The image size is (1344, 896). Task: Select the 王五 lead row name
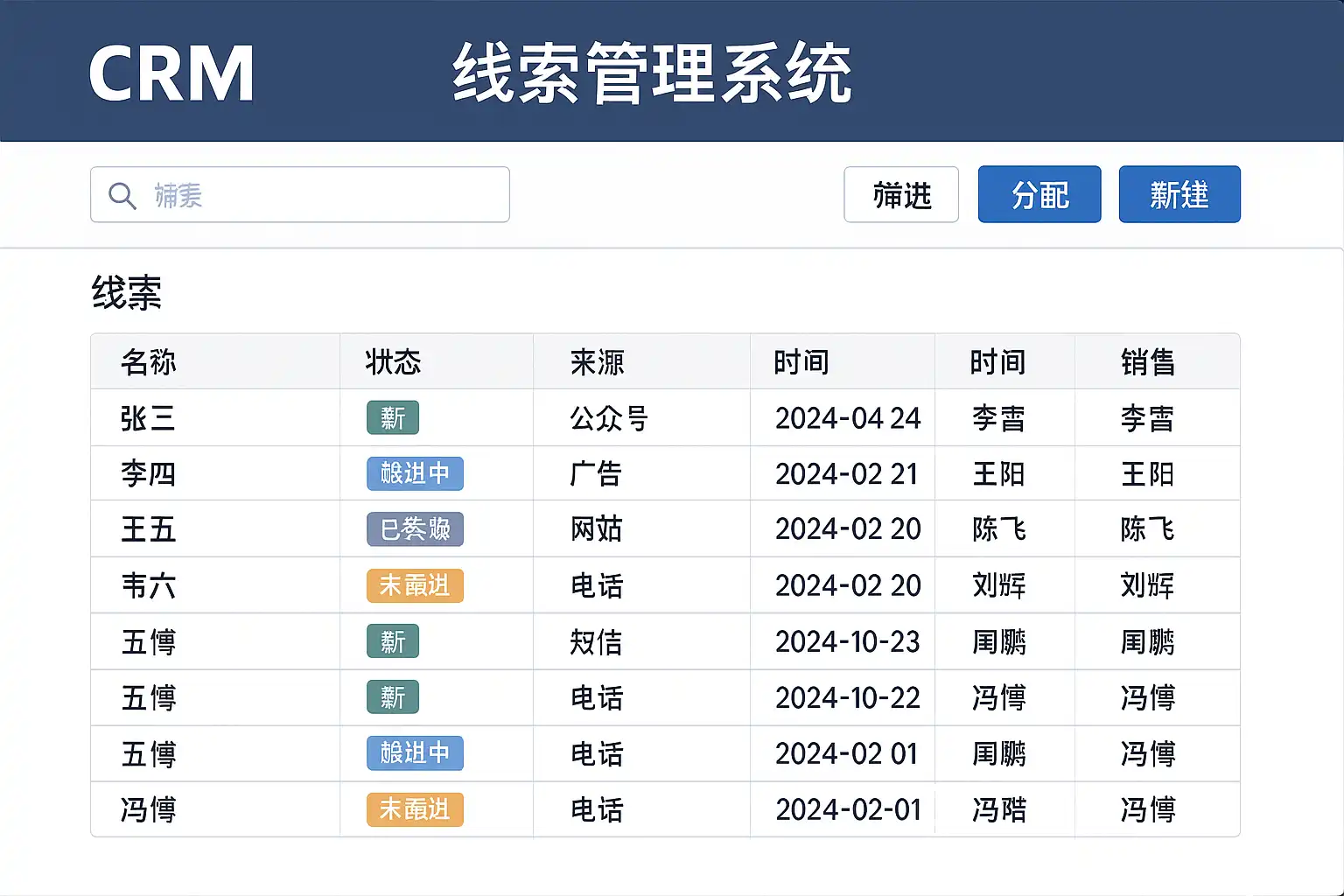148,529
